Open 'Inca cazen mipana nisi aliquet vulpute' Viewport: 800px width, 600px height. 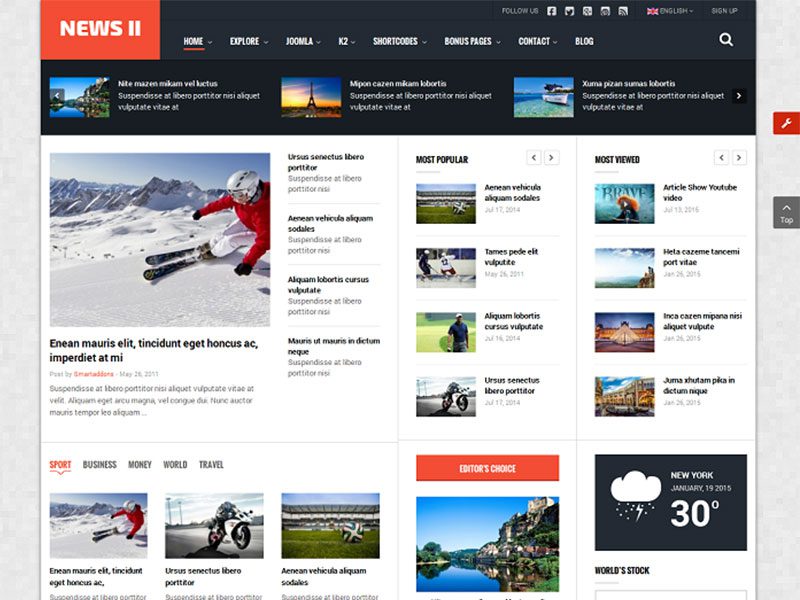(x=702, y=321)
